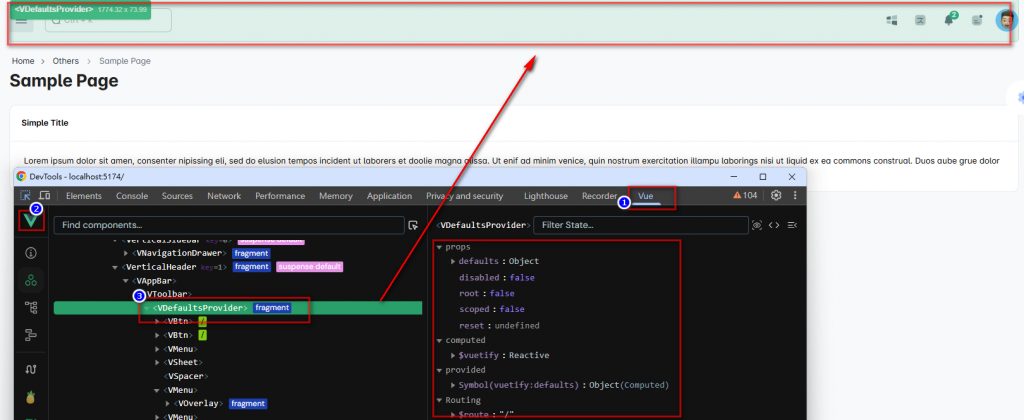Screen dimensions: 1024x420
Task: Expand Symbol(vuetify:defaults) entry
Action: 453,385
